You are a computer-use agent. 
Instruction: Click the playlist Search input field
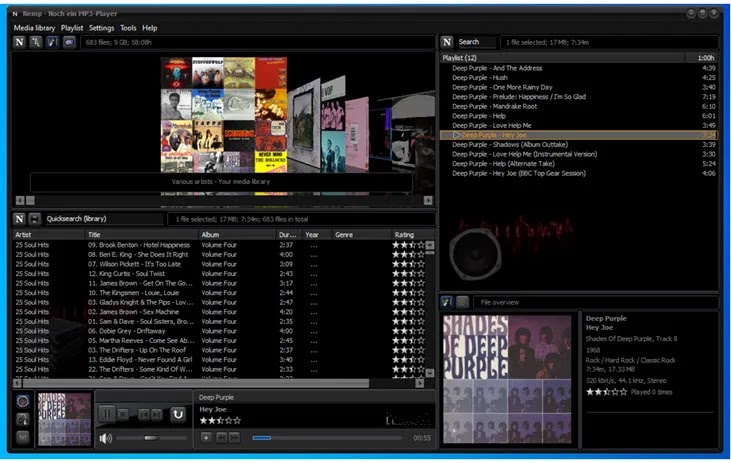476,42
